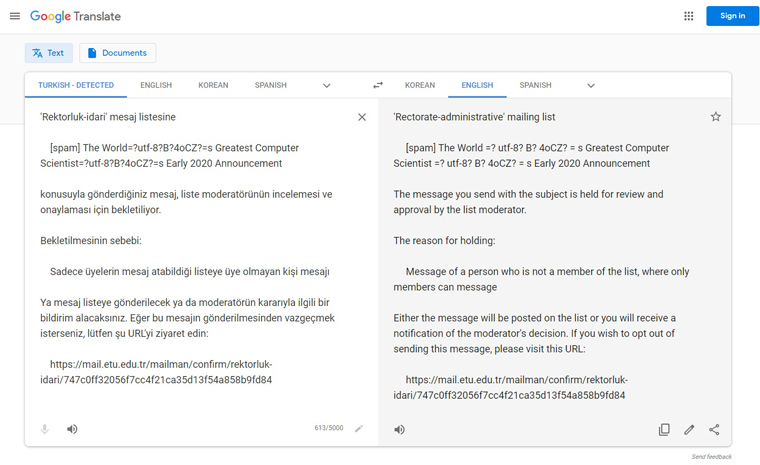Suggest an edit to the translation

point(689,430)
